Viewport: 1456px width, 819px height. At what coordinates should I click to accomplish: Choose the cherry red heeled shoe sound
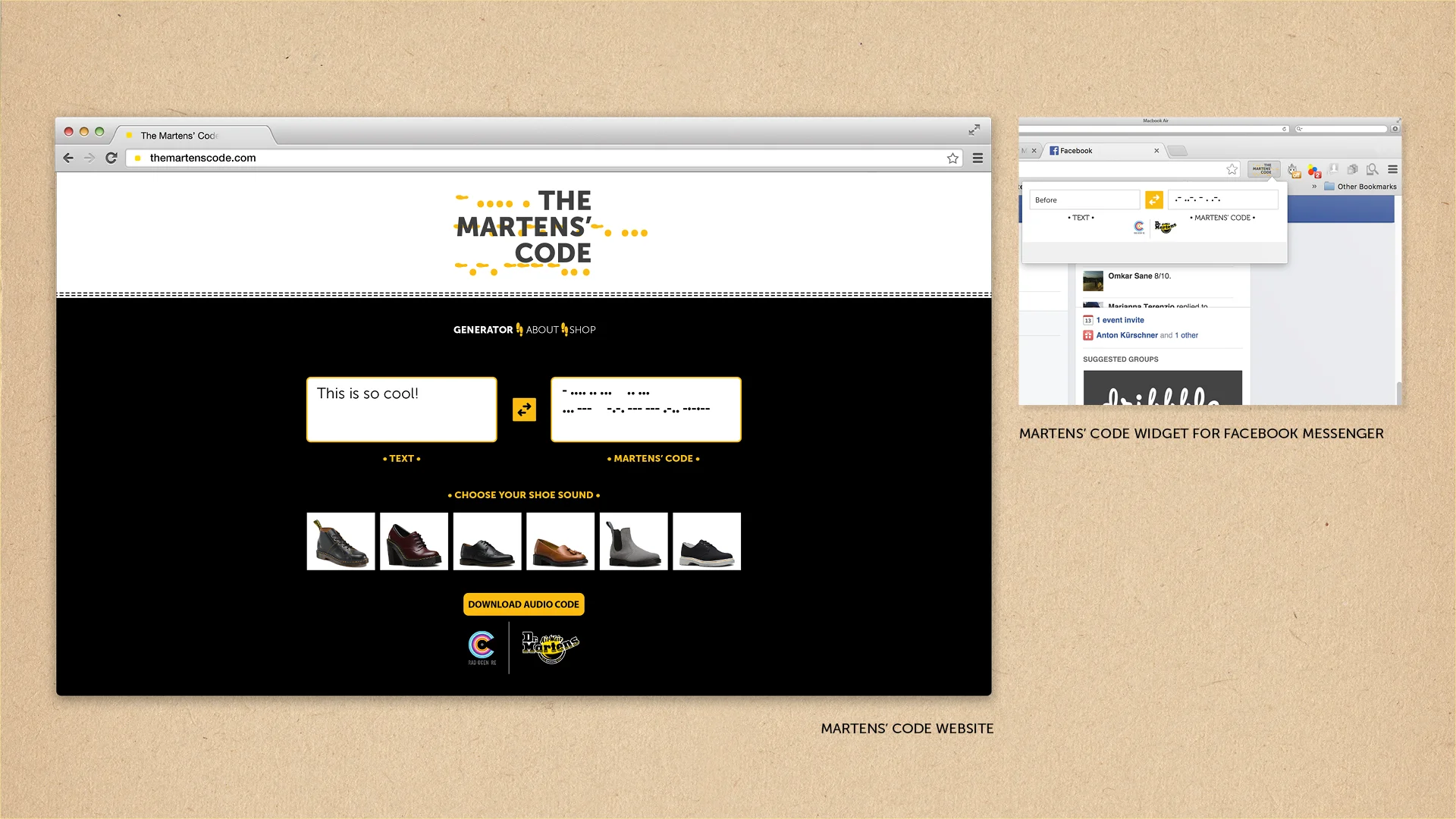click(x=414, y=541)
